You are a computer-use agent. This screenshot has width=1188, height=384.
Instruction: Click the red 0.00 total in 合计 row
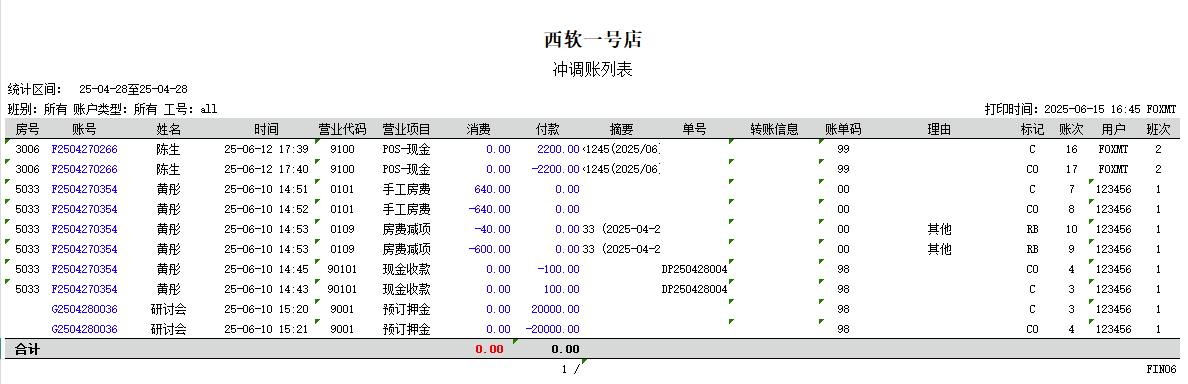tap(489, 349)
